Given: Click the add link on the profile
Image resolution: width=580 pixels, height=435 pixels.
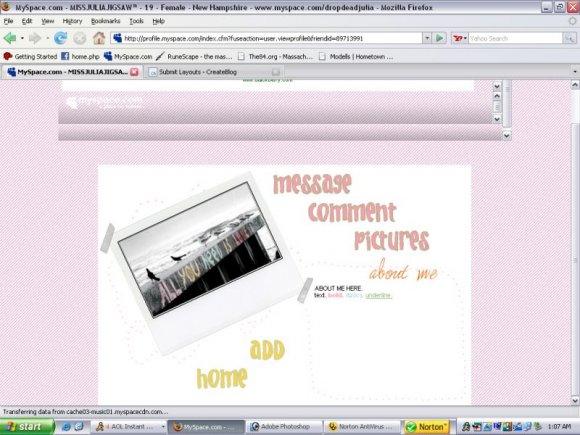Looking at the screenshot, I should [x=267, y=350].
